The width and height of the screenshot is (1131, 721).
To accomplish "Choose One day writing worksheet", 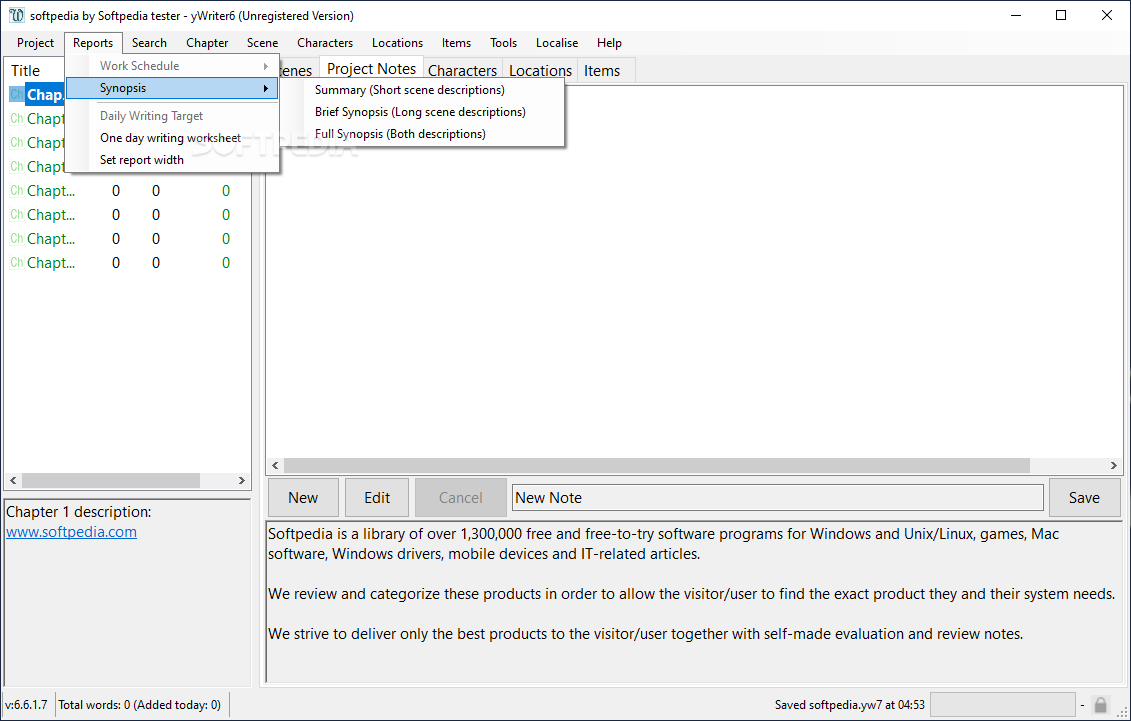I will tap(171, 138).
